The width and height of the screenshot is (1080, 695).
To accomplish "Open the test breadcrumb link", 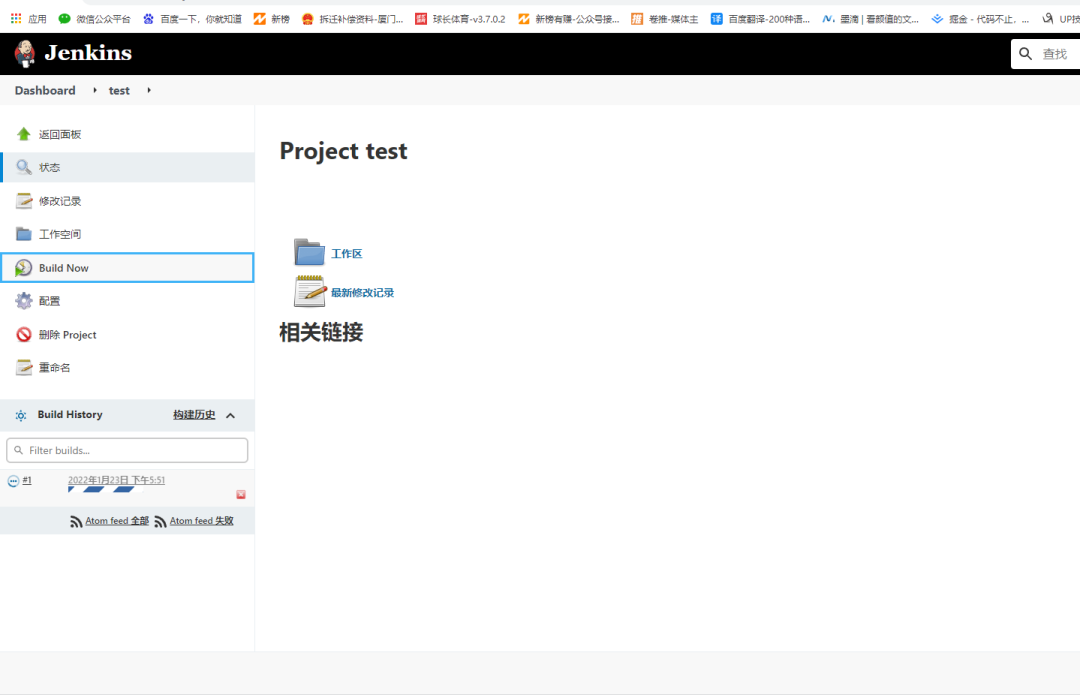I will tap(119, 90).
